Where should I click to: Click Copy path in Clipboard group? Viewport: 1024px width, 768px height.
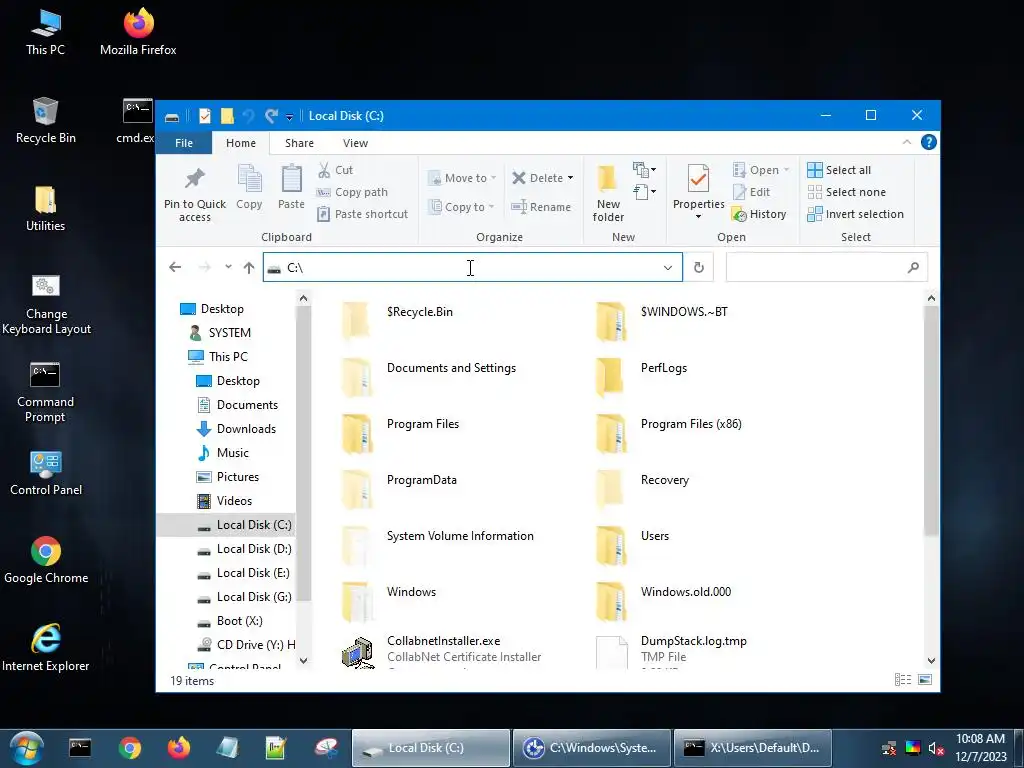click(352, 192)
